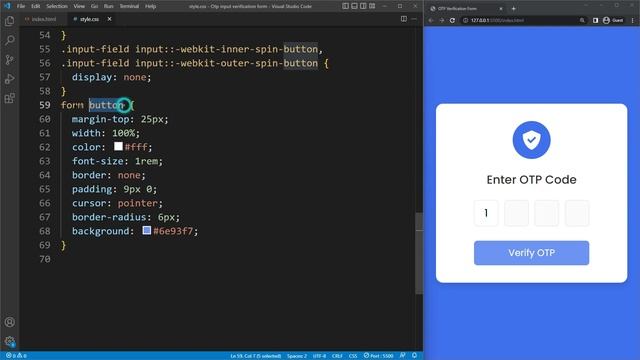
Task: Open the Accounts menu icon
Action: click(9, 322)
